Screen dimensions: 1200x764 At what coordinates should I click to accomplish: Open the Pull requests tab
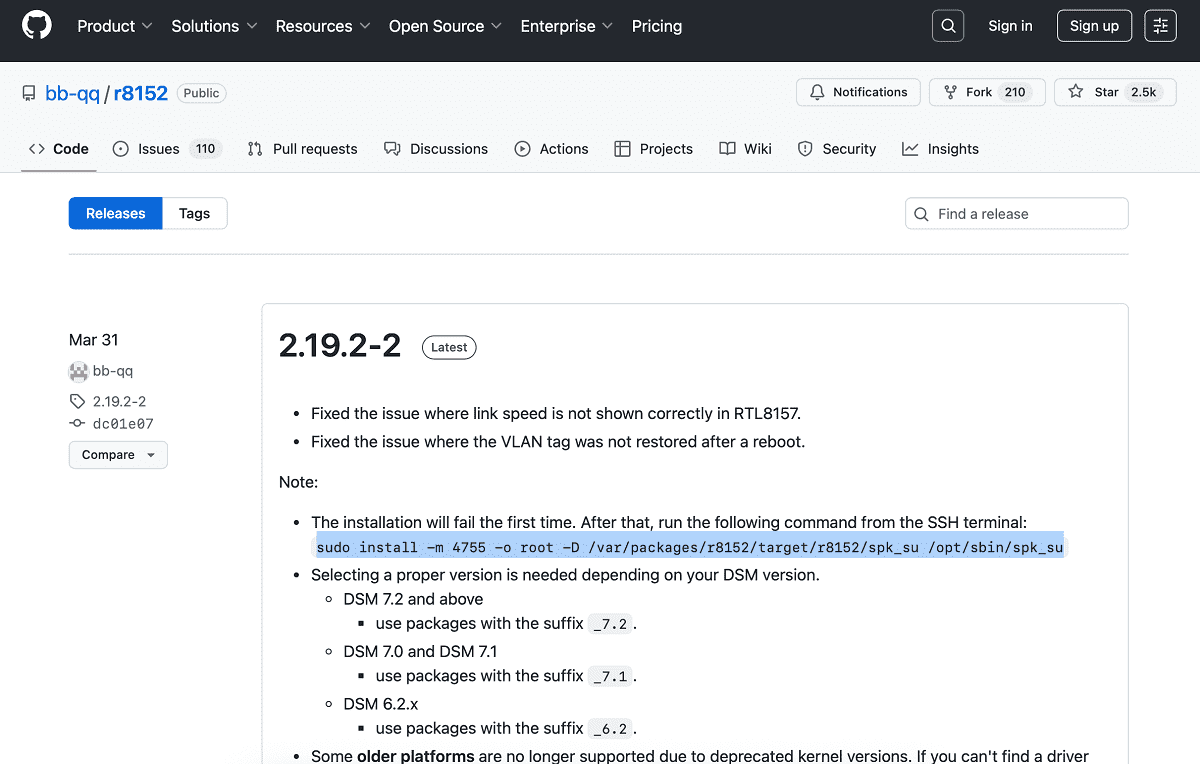coord(302,149)
